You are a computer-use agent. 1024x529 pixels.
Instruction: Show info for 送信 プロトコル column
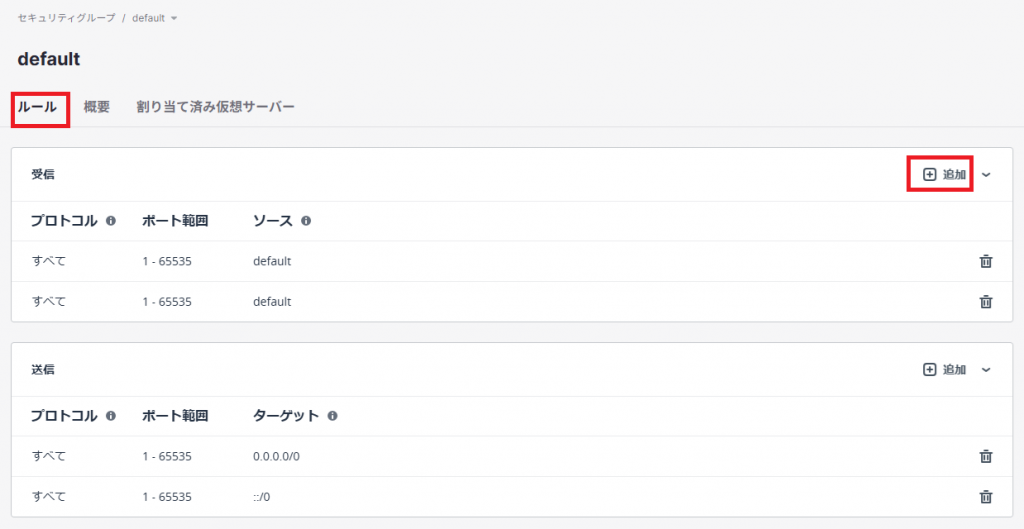click(x=111, y=416)
